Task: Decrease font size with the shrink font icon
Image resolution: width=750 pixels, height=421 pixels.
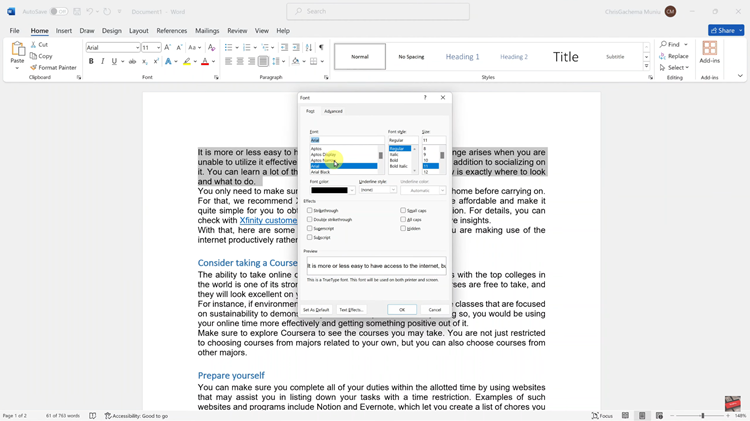Action: pyautogui.click(x=179, y=47)
